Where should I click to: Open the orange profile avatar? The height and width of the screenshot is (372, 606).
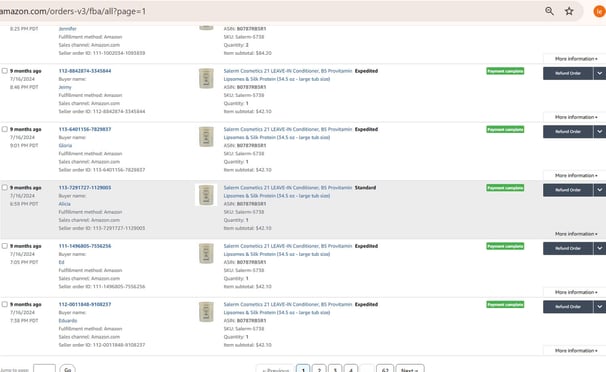599,11
